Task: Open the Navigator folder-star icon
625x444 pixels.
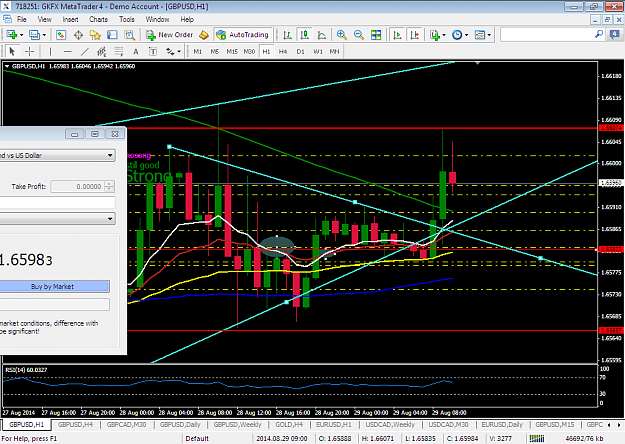Action: 95,35
